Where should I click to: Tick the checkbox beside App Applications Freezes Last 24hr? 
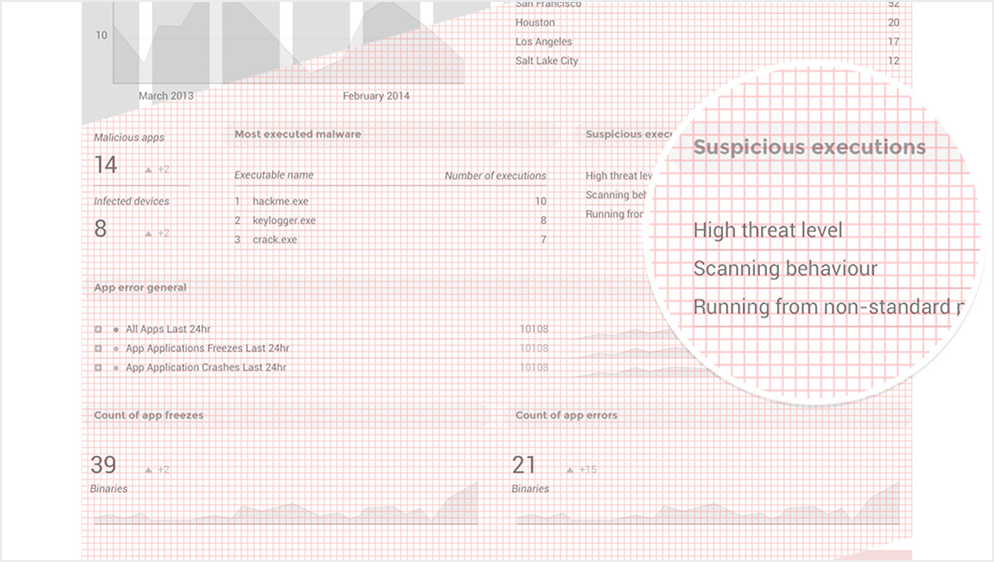[x=98, y=348]
